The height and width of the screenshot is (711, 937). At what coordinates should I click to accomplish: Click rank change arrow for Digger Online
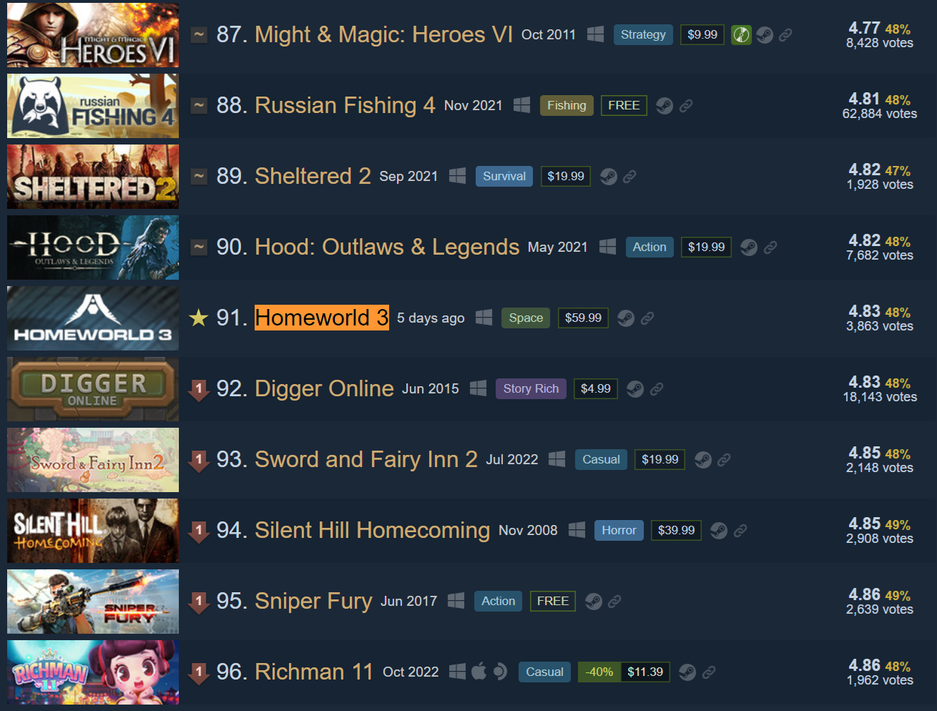click(x=198, y=390)
